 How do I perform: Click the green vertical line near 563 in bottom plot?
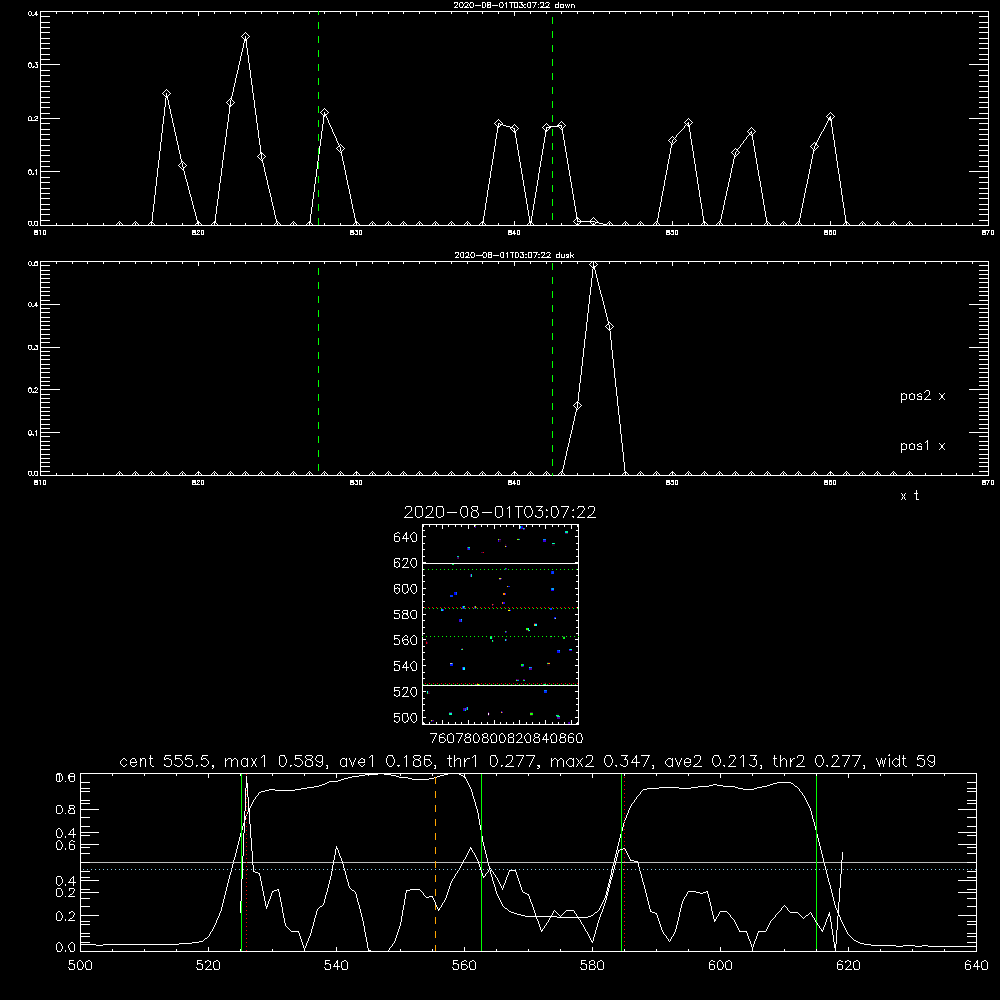[482, 862]
